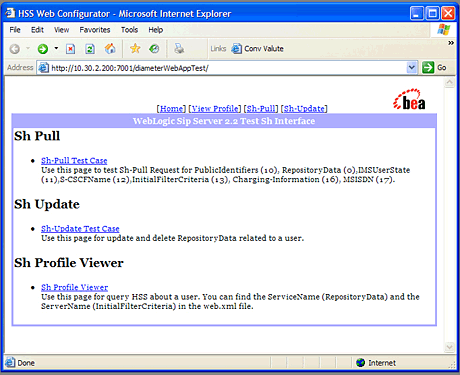Open the Favorites menu
460x375 pixels.
pos(95,30)
